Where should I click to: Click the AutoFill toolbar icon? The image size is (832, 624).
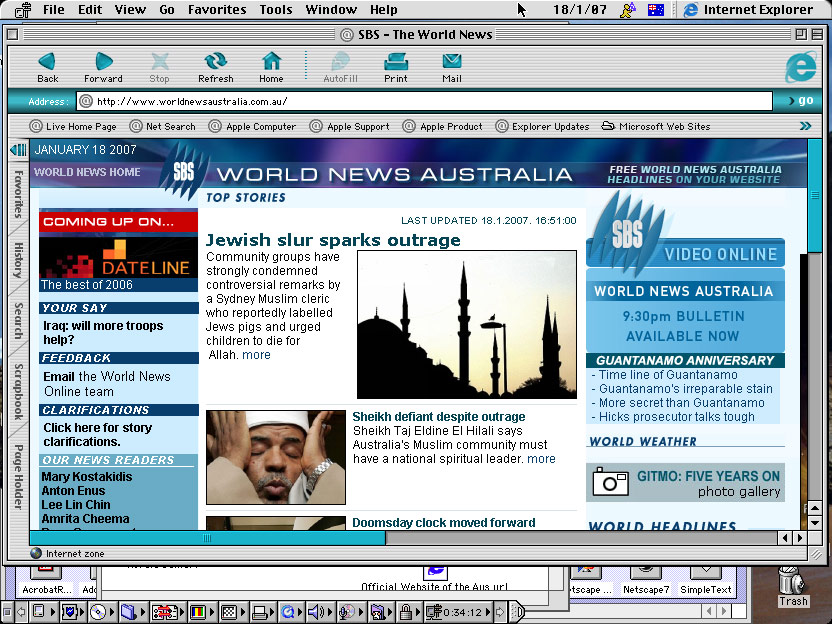[x=340, y=67]
